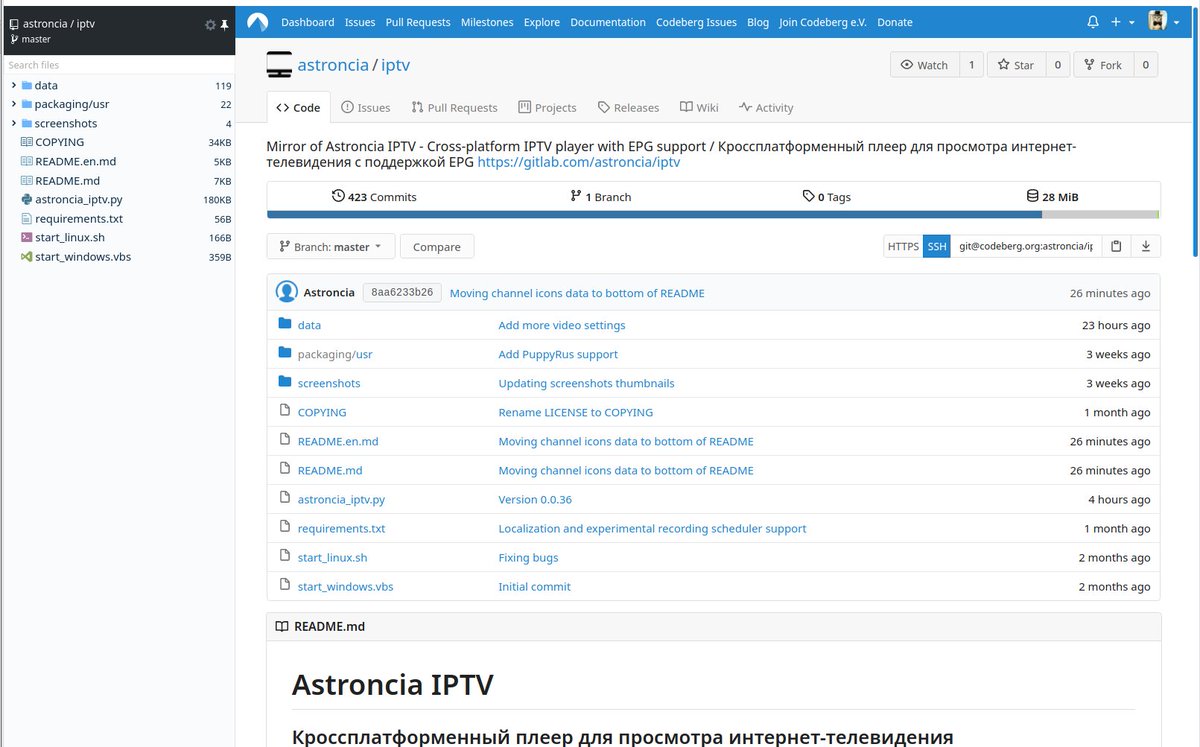Open Milestones in top navbar
1200x747 pixels.
click(487, 22)
